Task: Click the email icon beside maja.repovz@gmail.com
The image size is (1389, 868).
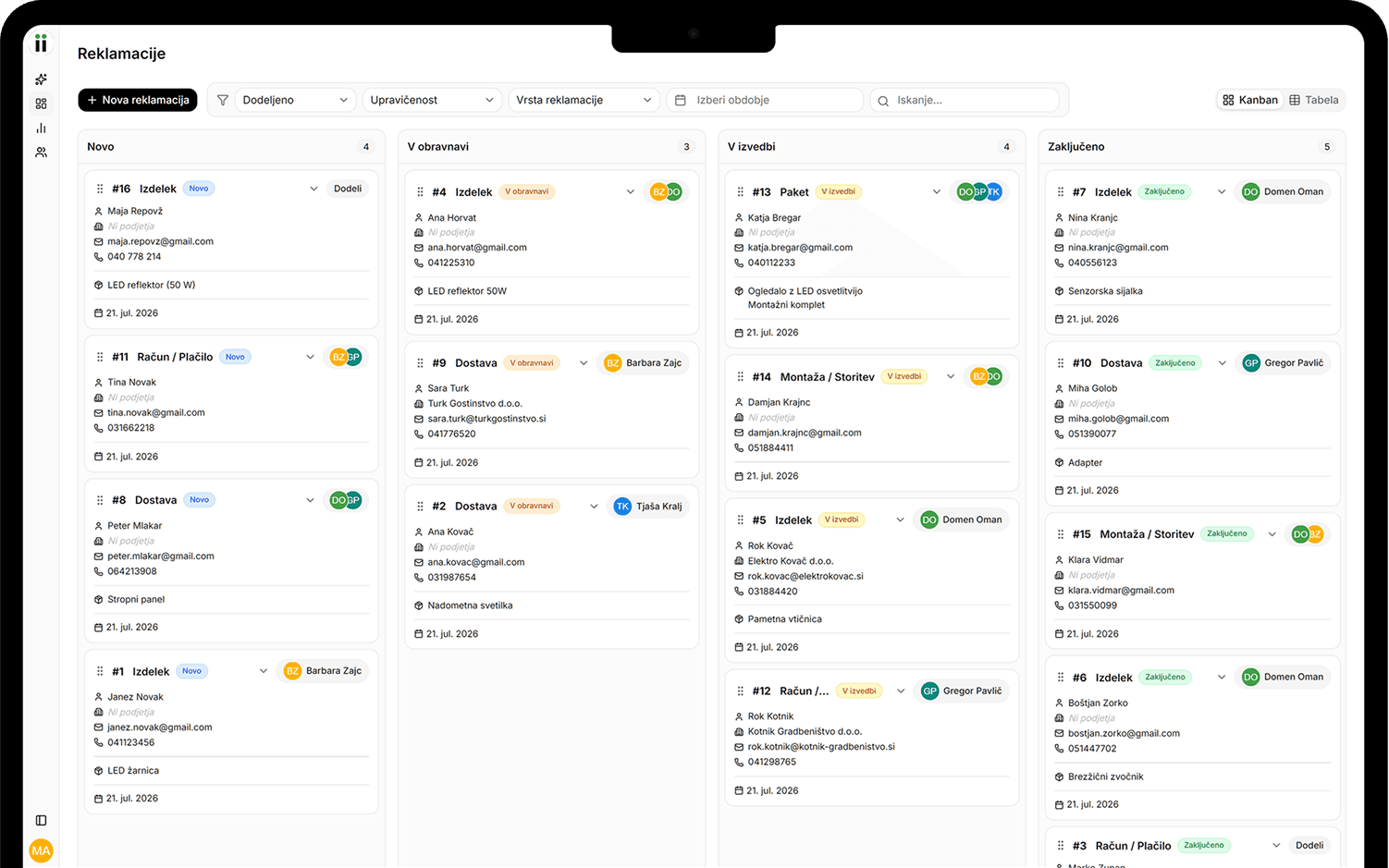Action: point(98,241)
